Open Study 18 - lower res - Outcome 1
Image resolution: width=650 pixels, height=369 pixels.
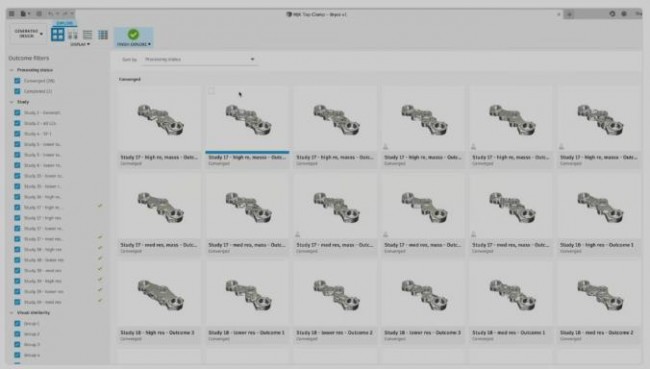coord(247,301)
